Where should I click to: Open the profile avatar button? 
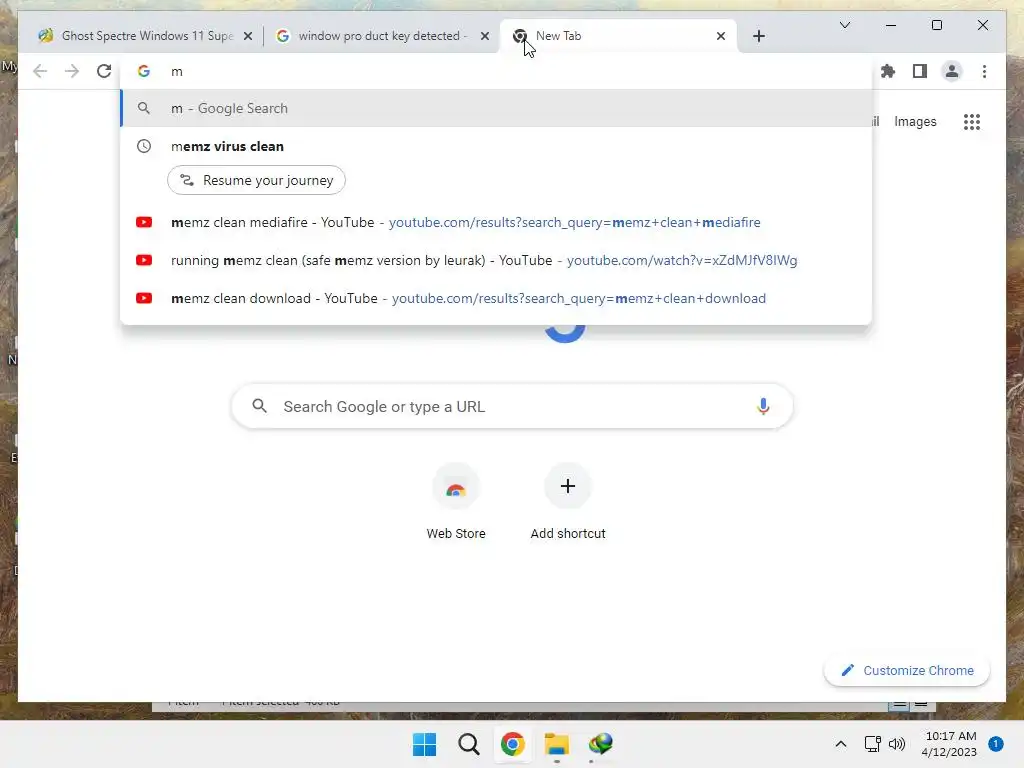pyautogui.click(x=952, y=71)
